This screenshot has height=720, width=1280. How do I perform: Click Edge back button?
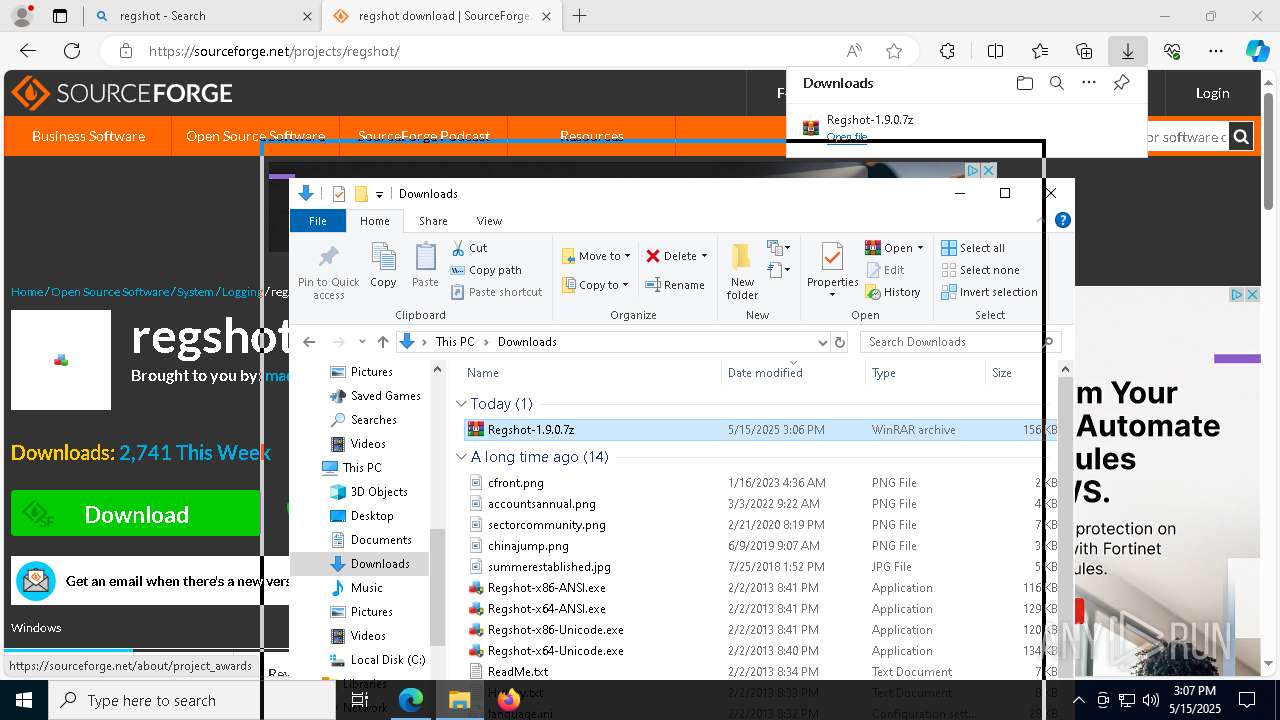pyautogui.click(x=28, y=51)
